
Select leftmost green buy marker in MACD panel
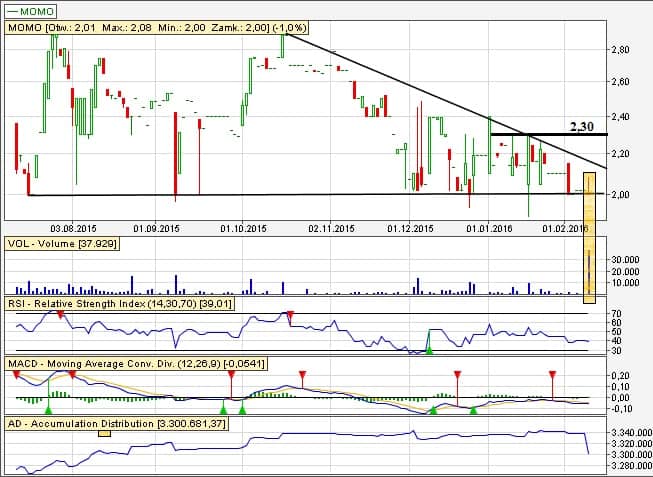[x=48, y=408]
